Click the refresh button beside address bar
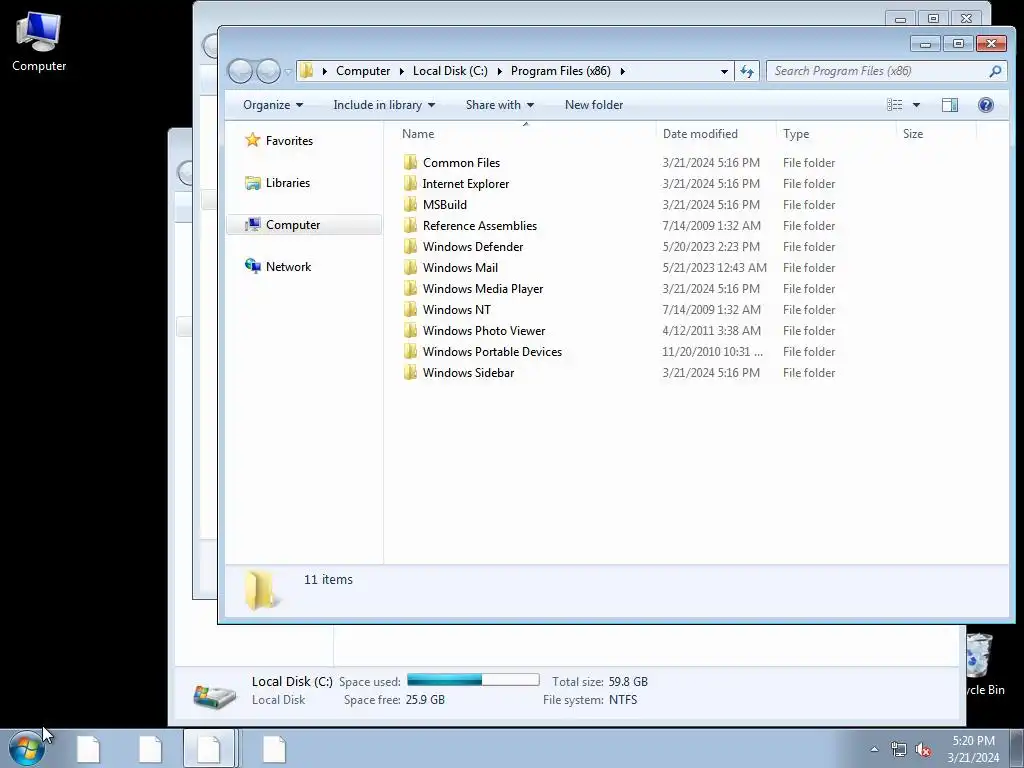This screenshot has width=1024, height=768. point(746,71)
